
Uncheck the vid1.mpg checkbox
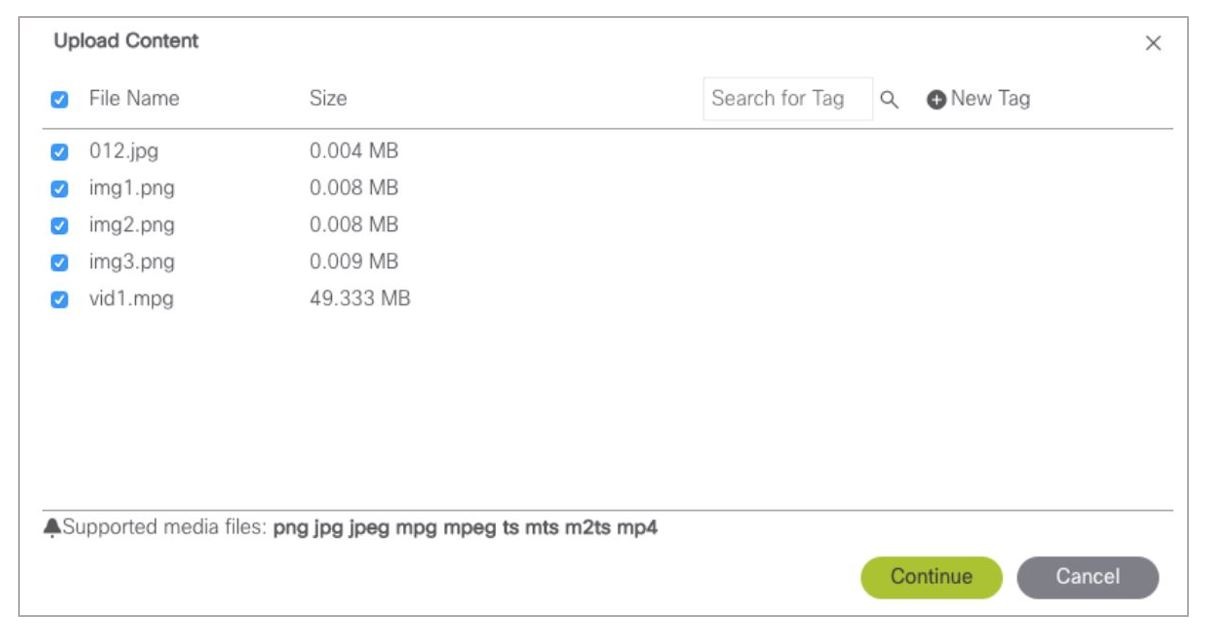point(59,299)
